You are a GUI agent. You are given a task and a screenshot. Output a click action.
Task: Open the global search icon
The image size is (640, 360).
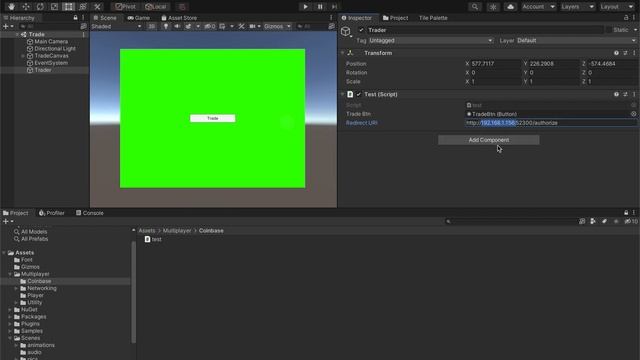[475, 7]
